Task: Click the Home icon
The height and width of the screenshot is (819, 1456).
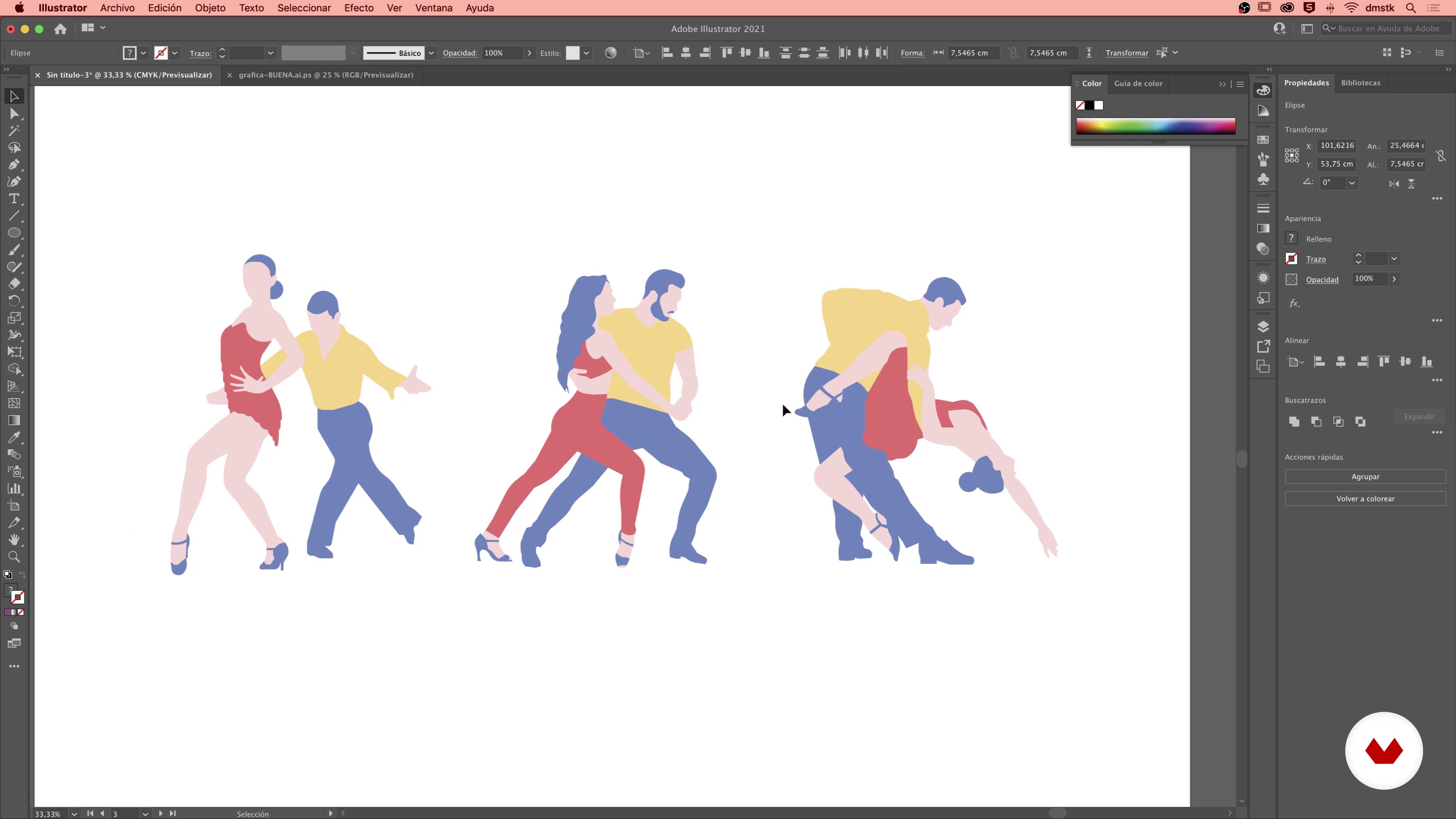Action: pyautogui.click(x=61, y=28)
